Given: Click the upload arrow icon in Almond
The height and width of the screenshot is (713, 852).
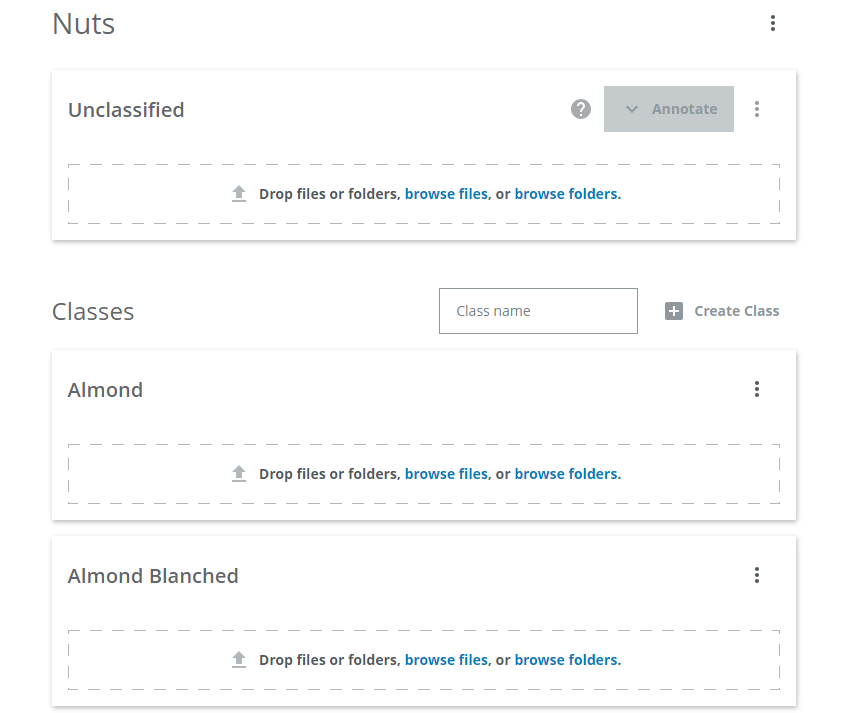Looking at the screenshot, I should pos(239,474).
